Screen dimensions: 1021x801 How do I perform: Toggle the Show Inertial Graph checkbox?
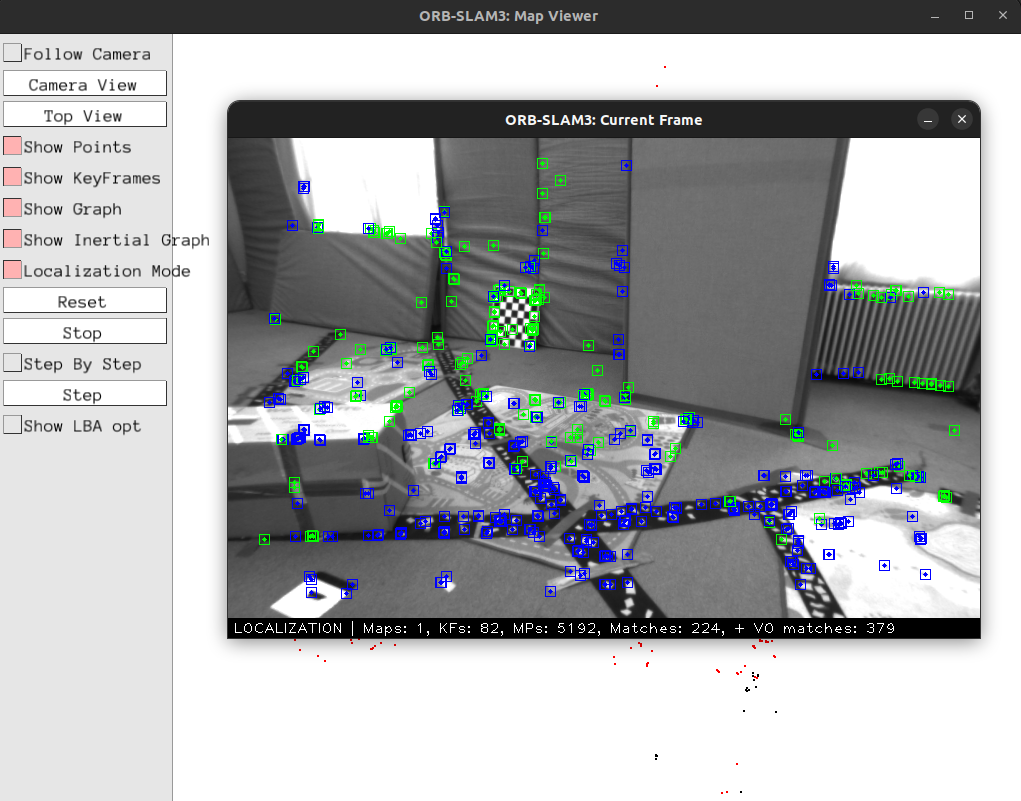pos(12,239)
